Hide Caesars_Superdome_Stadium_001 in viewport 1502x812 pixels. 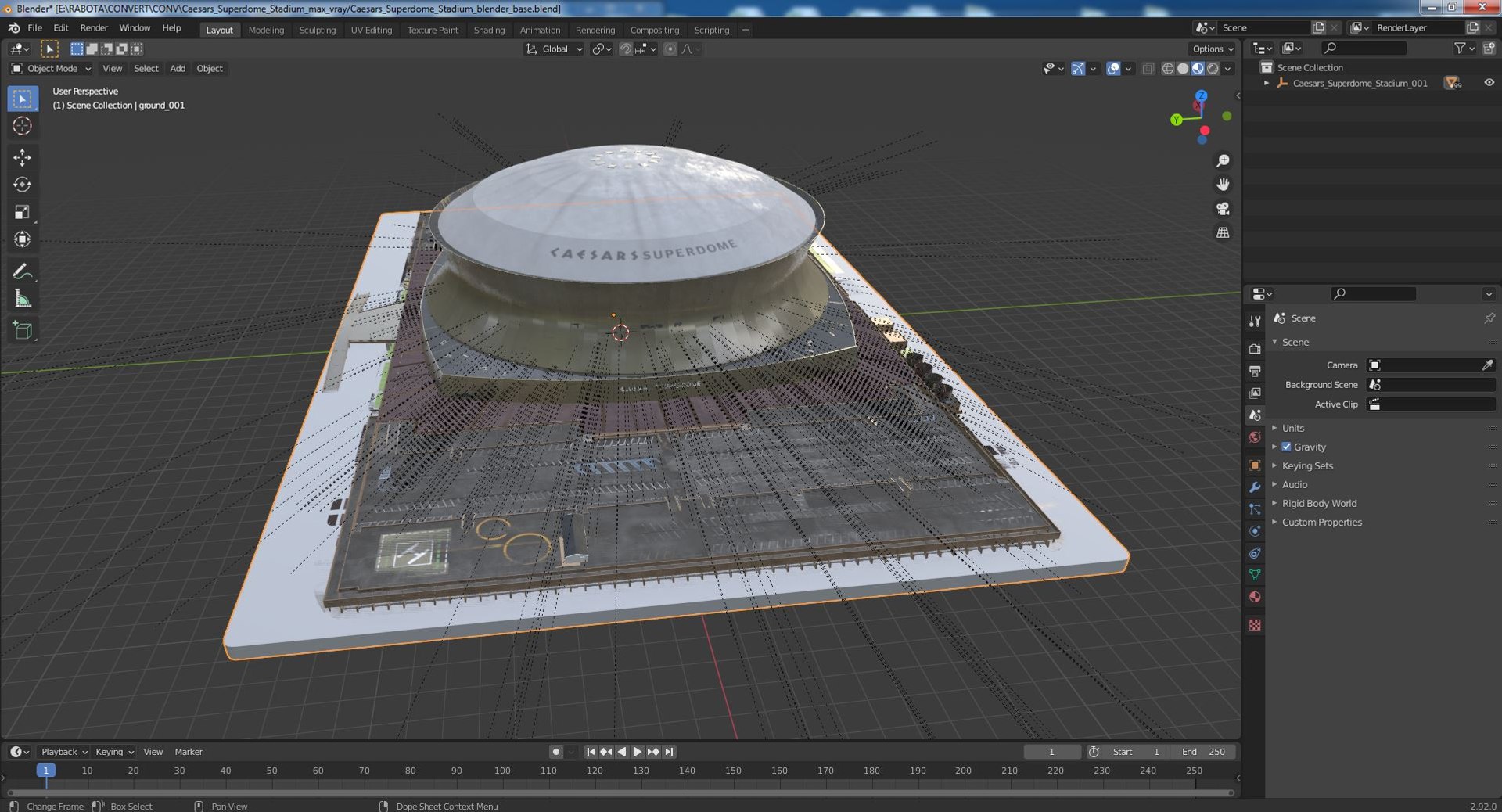tap(1489, 83)
